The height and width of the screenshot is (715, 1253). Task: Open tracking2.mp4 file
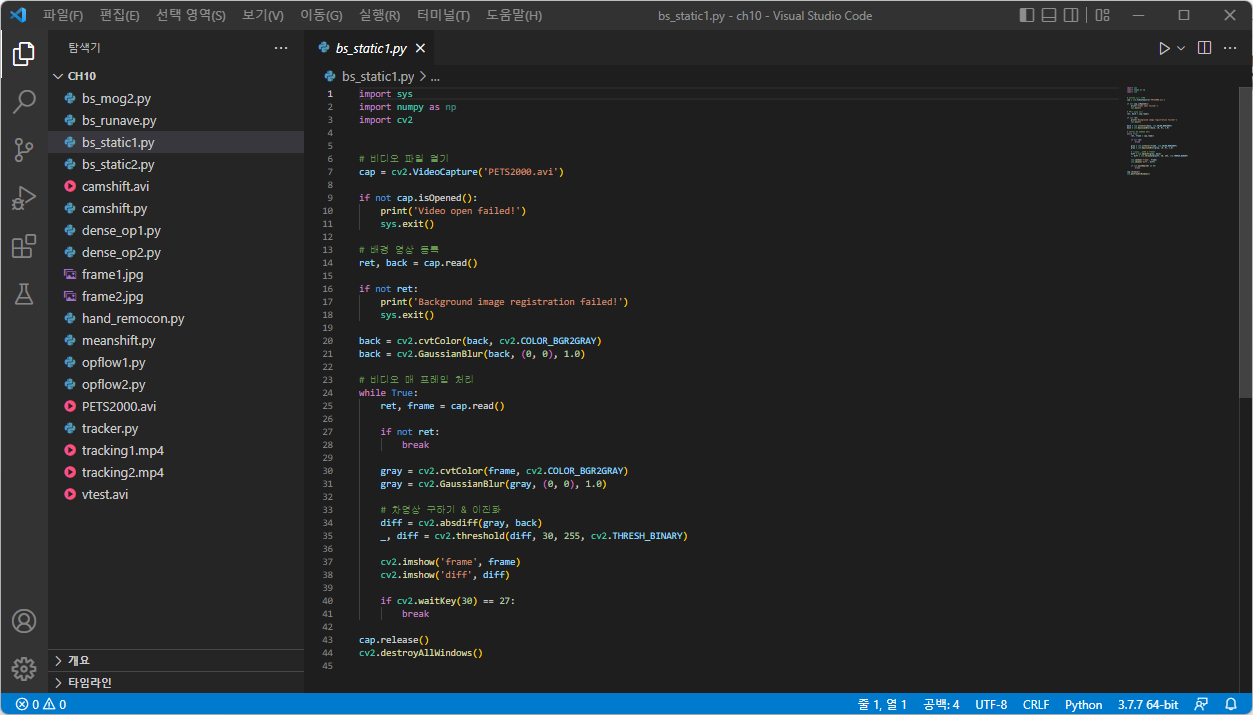(176, 472)
